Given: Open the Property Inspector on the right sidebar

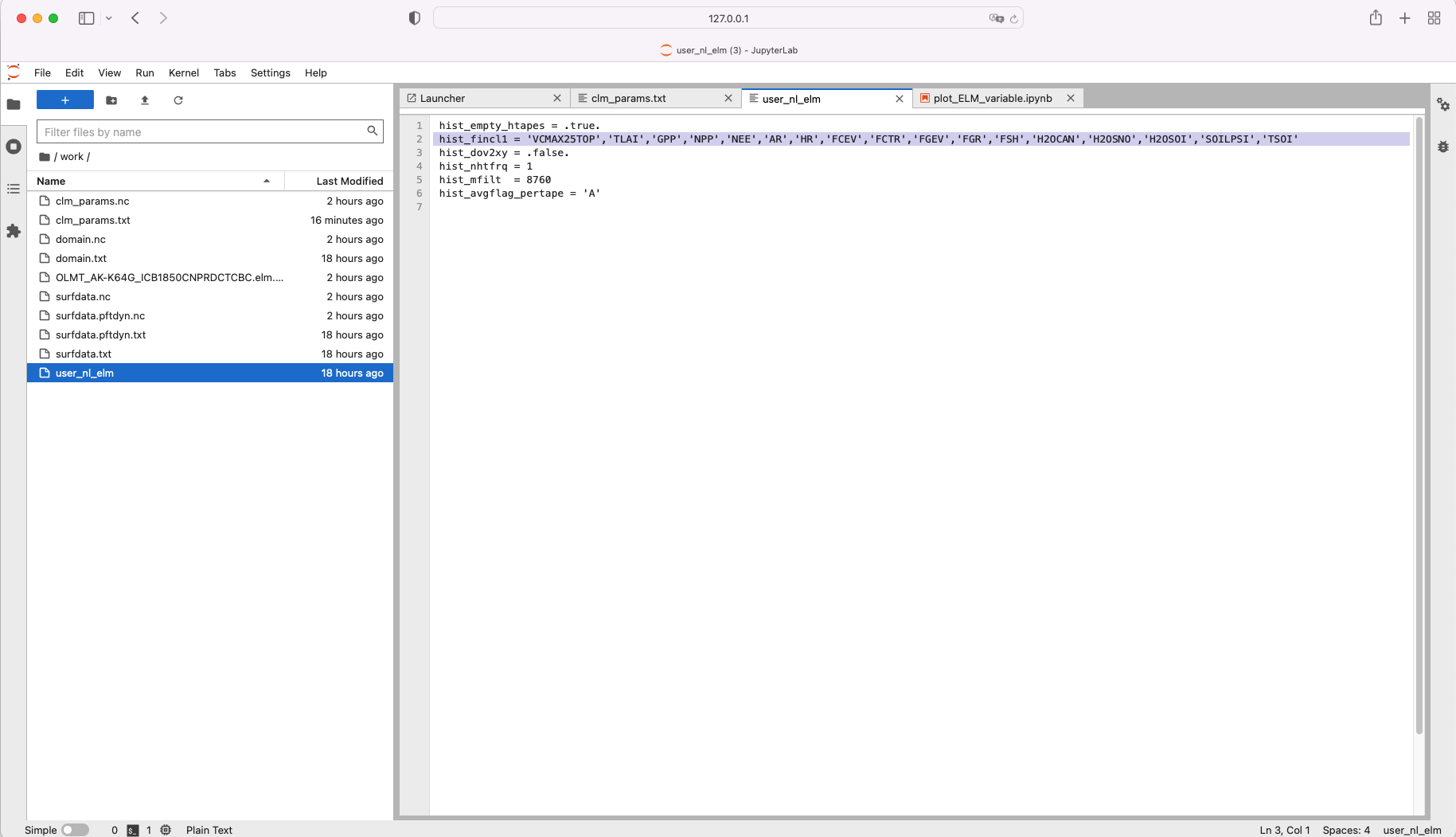Looking at the screenshot, I should click(x=1443, y=105).
